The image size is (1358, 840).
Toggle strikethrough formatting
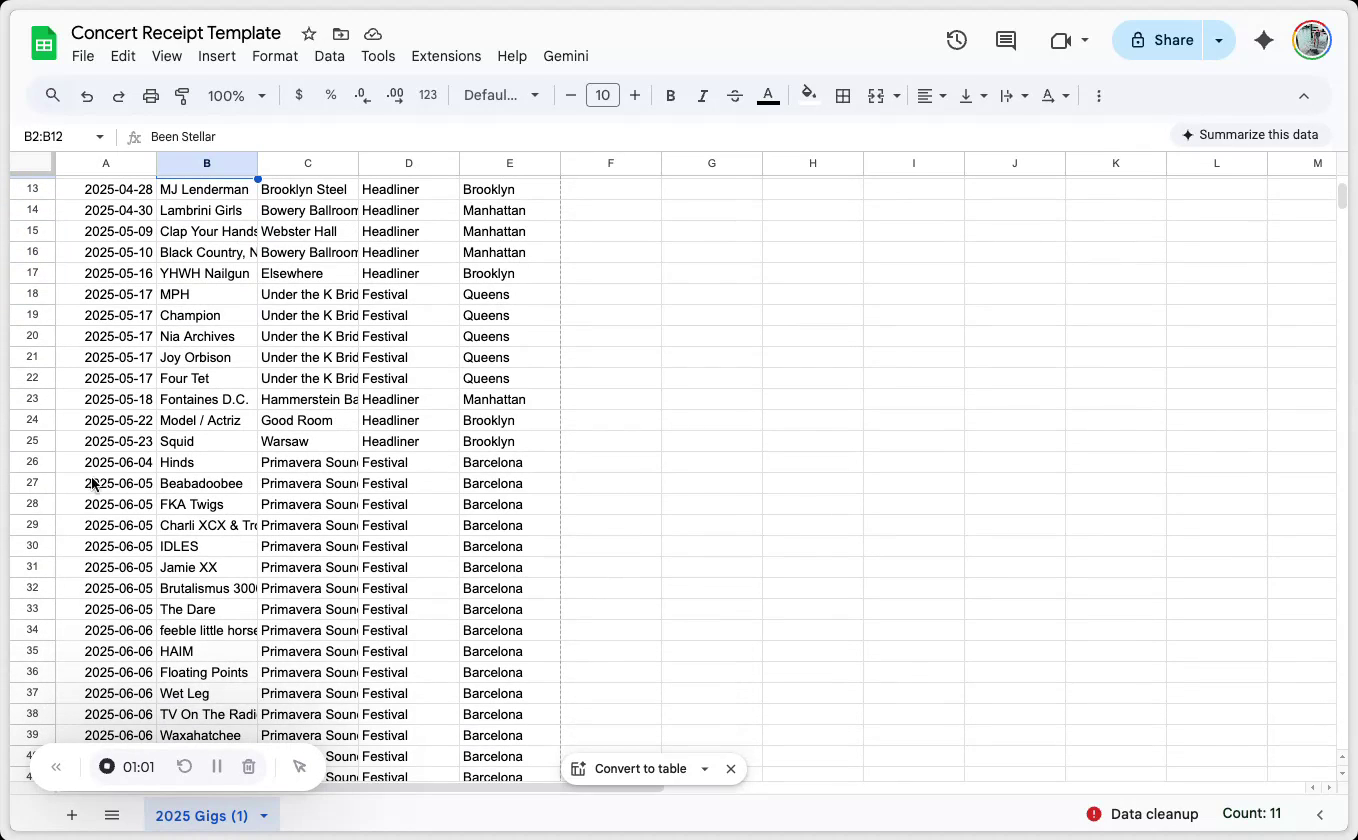(x=735, y=96)
